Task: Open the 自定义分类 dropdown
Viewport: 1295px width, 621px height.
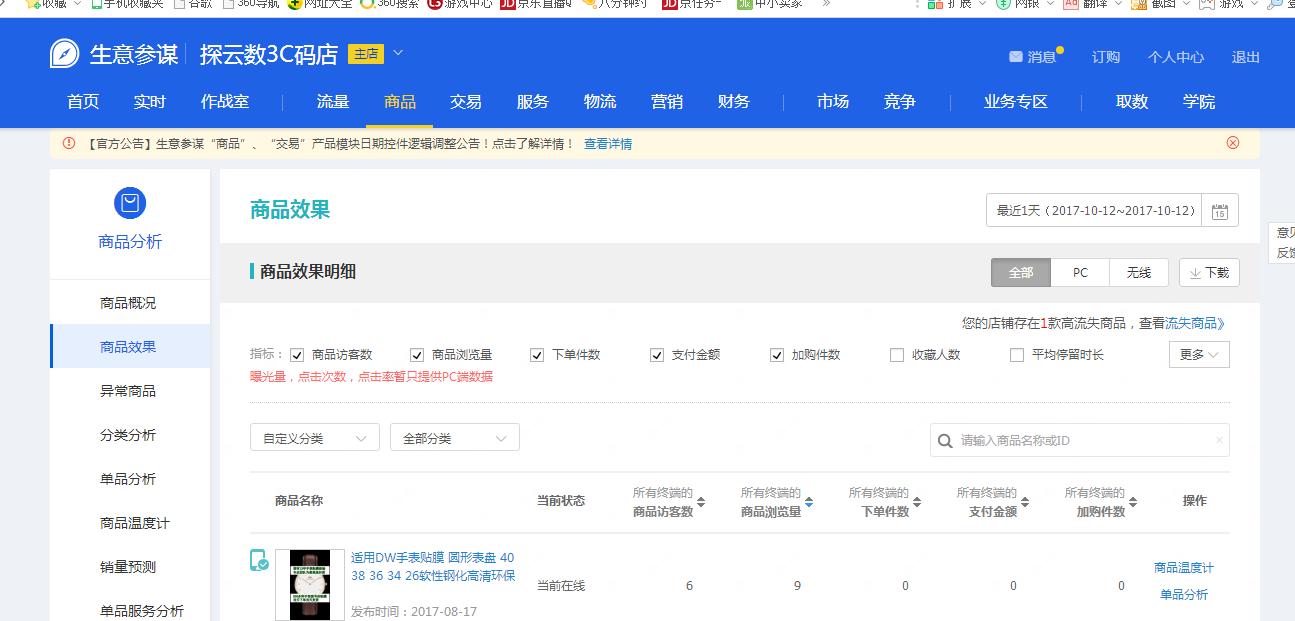Action: pyautogui.click(x=314, y=437)
